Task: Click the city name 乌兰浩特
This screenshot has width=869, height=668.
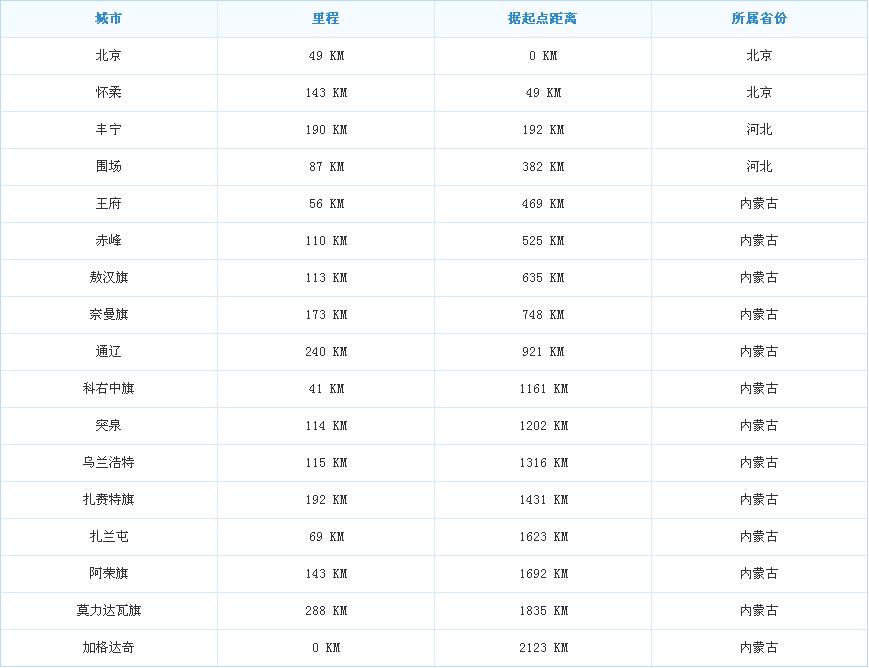Action: pyautogui.click(x=108, y=463)
